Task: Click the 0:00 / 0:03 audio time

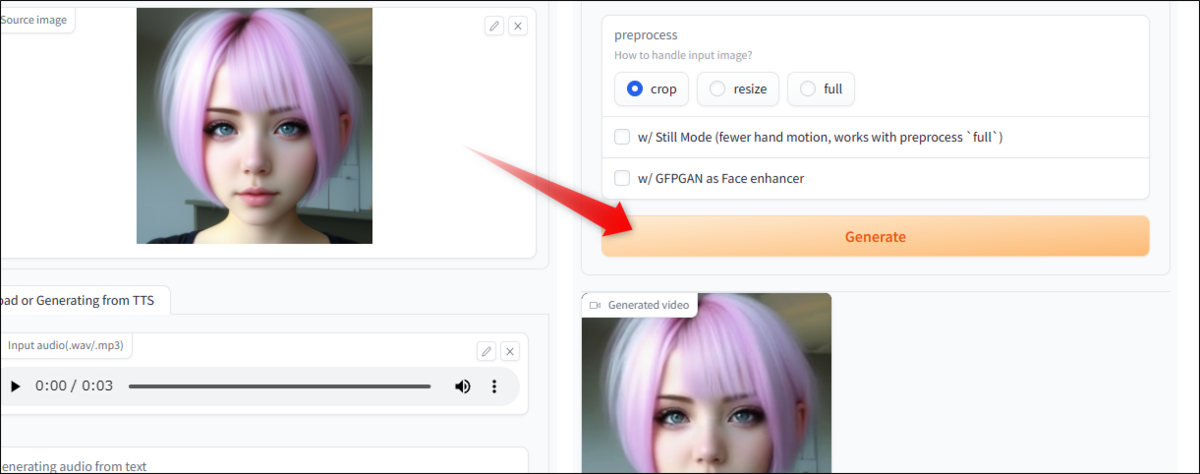Action: [x=74, y=386]
